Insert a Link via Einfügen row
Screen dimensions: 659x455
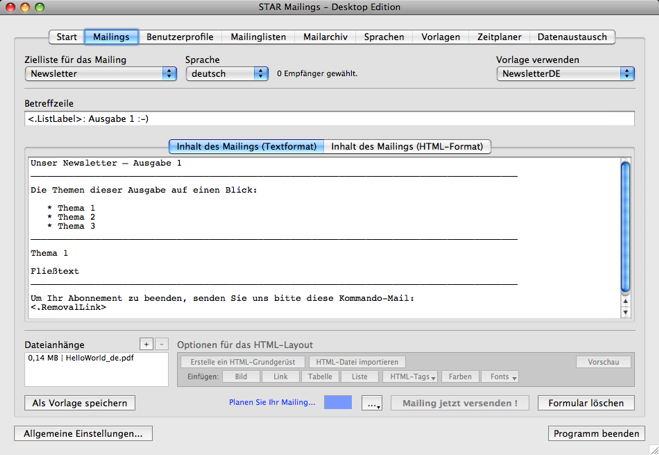click(x=280, y=376)
